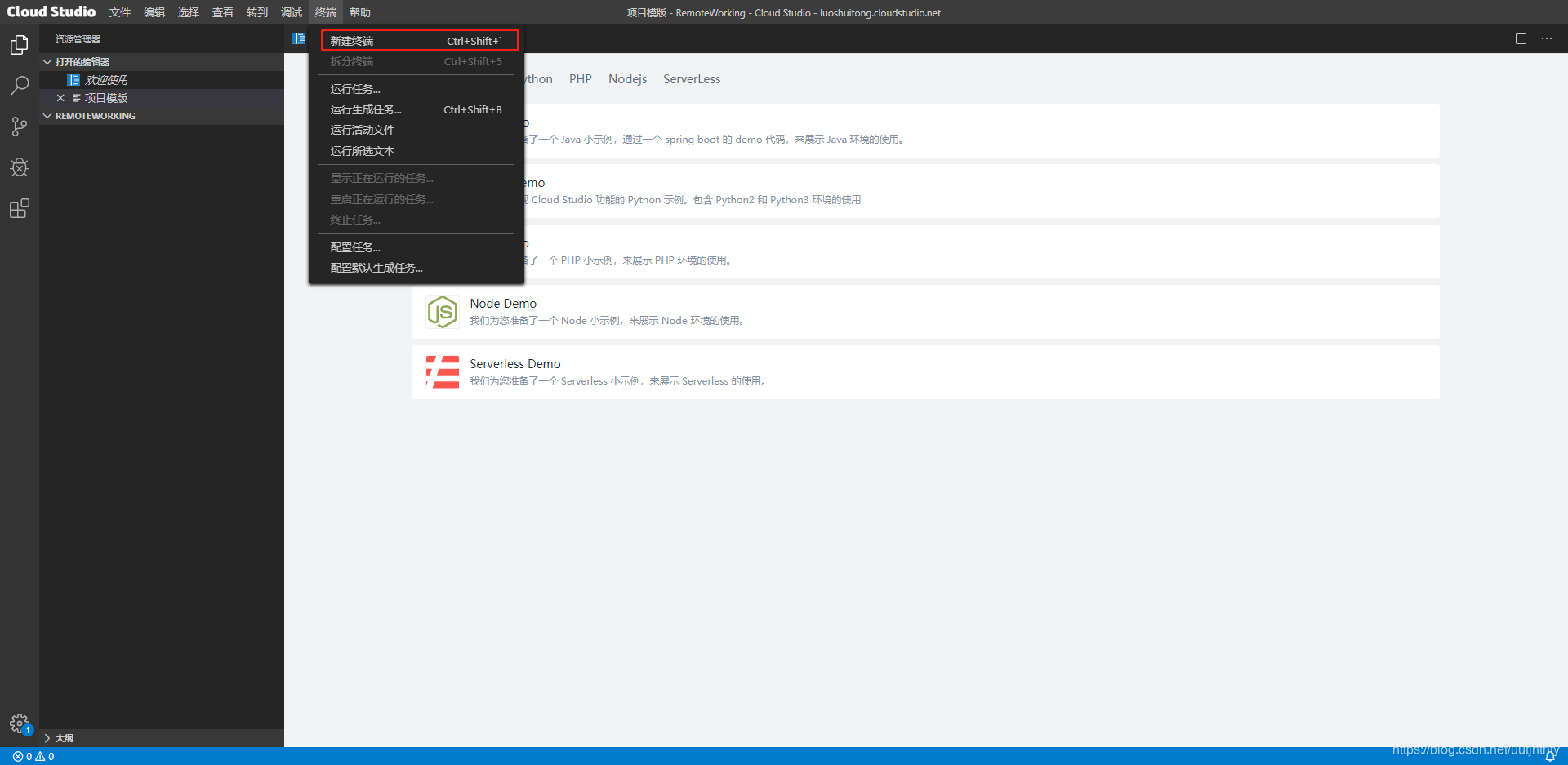Open the Extensions view icon
This screenshot has height=765, width=1568.
[x=20, y=208]
